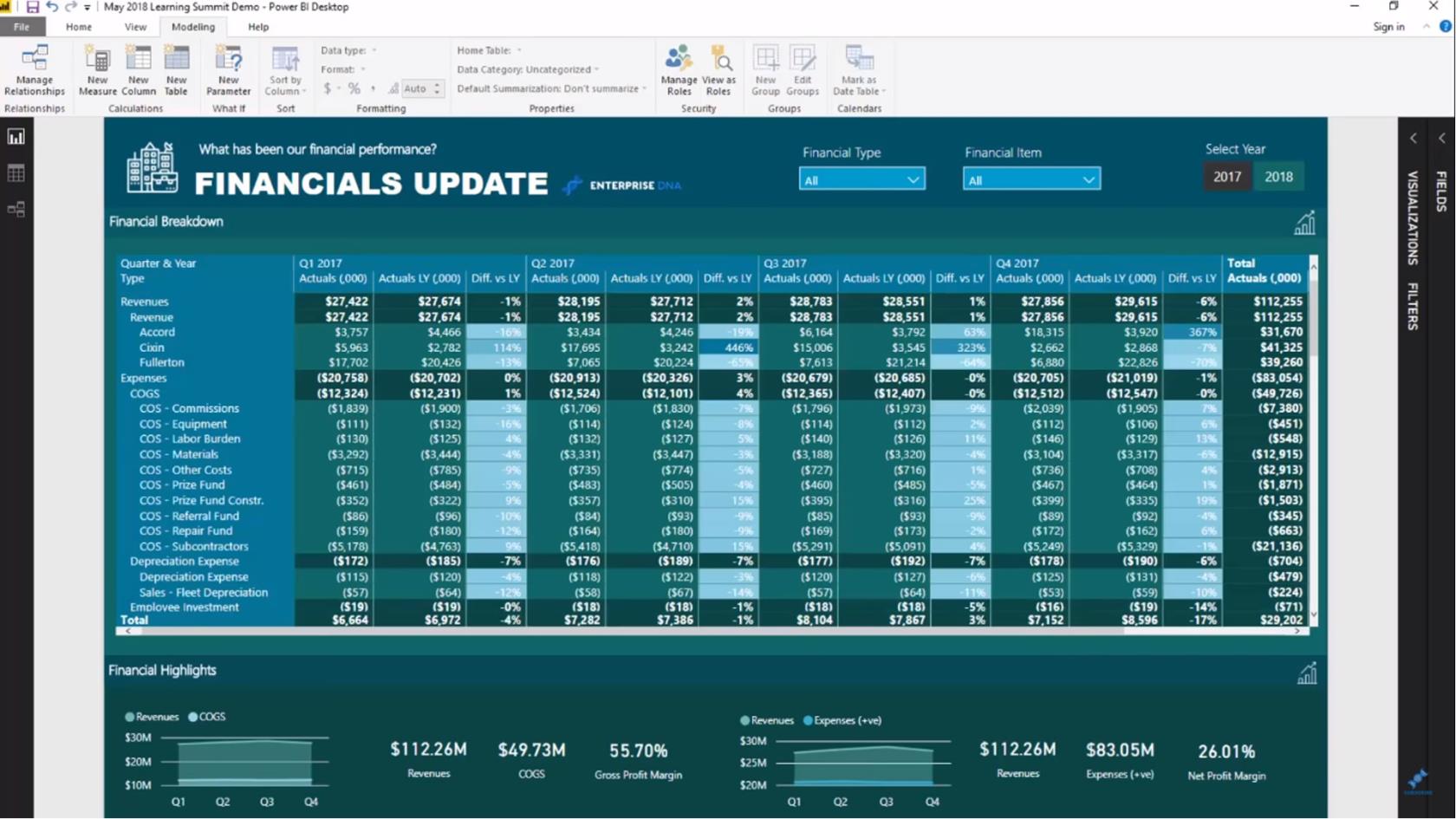Open the File menu
1456x819 pixels.
tap(22, 27)
